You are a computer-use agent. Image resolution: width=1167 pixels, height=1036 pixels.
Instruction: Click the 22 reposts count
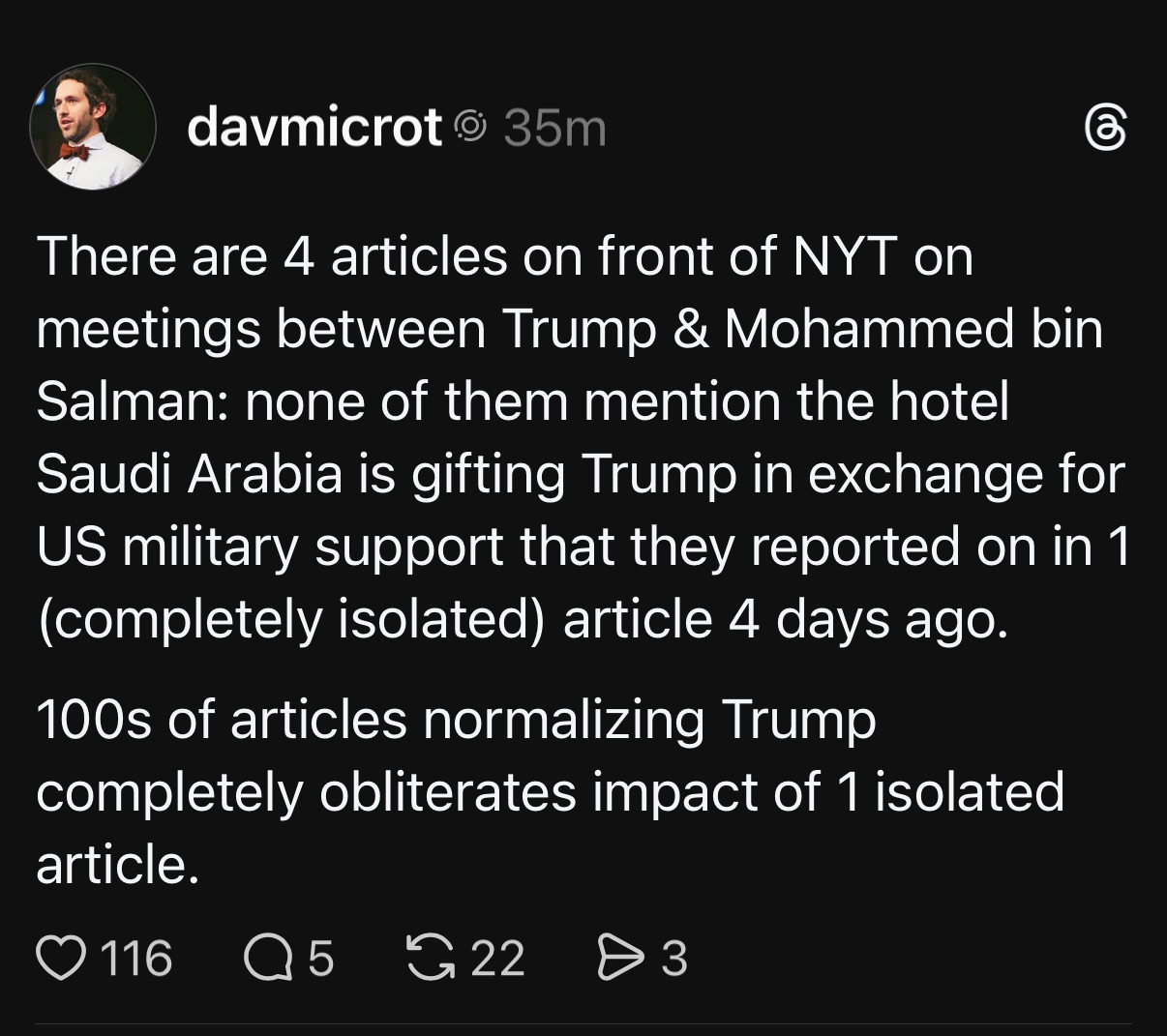pyautogui.click(x=497, y=958)
